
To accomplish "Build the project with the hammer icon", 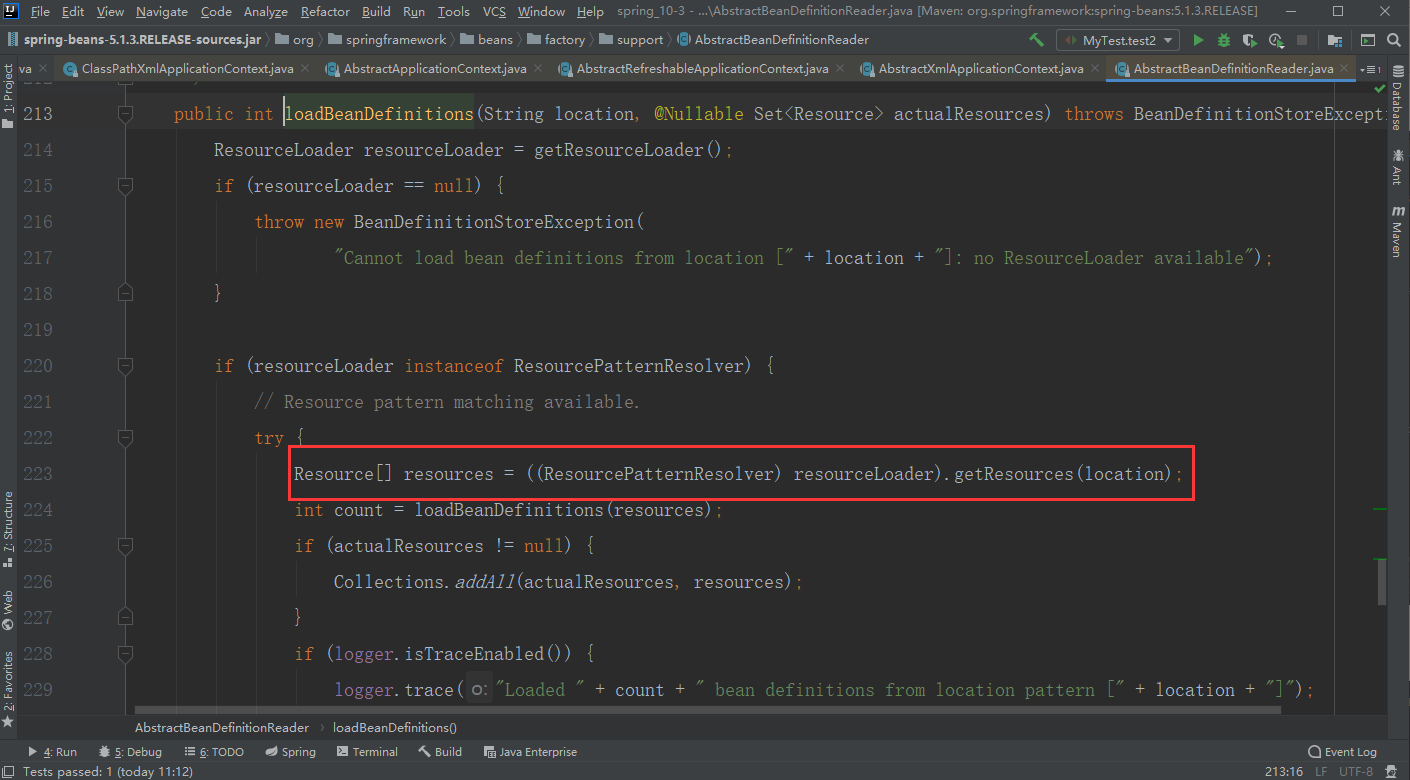I will (1036, 40).
